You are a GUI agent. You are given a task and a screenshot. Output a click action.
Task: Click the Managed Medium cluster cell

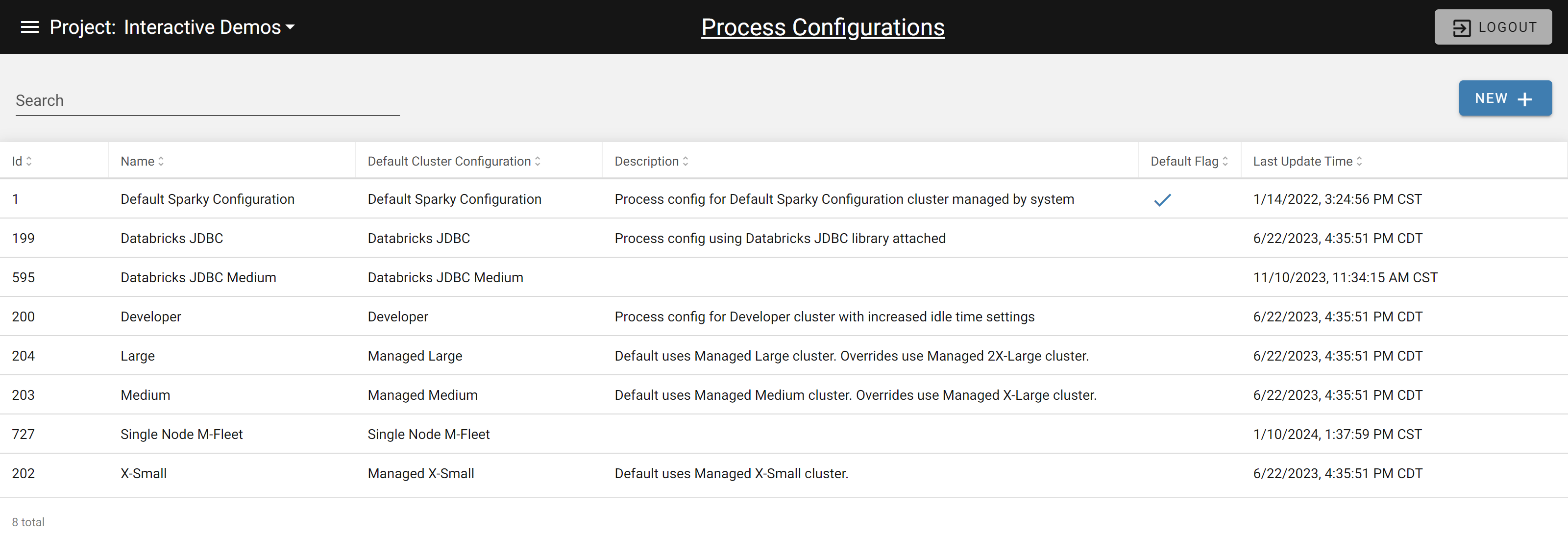click(422, 395)
